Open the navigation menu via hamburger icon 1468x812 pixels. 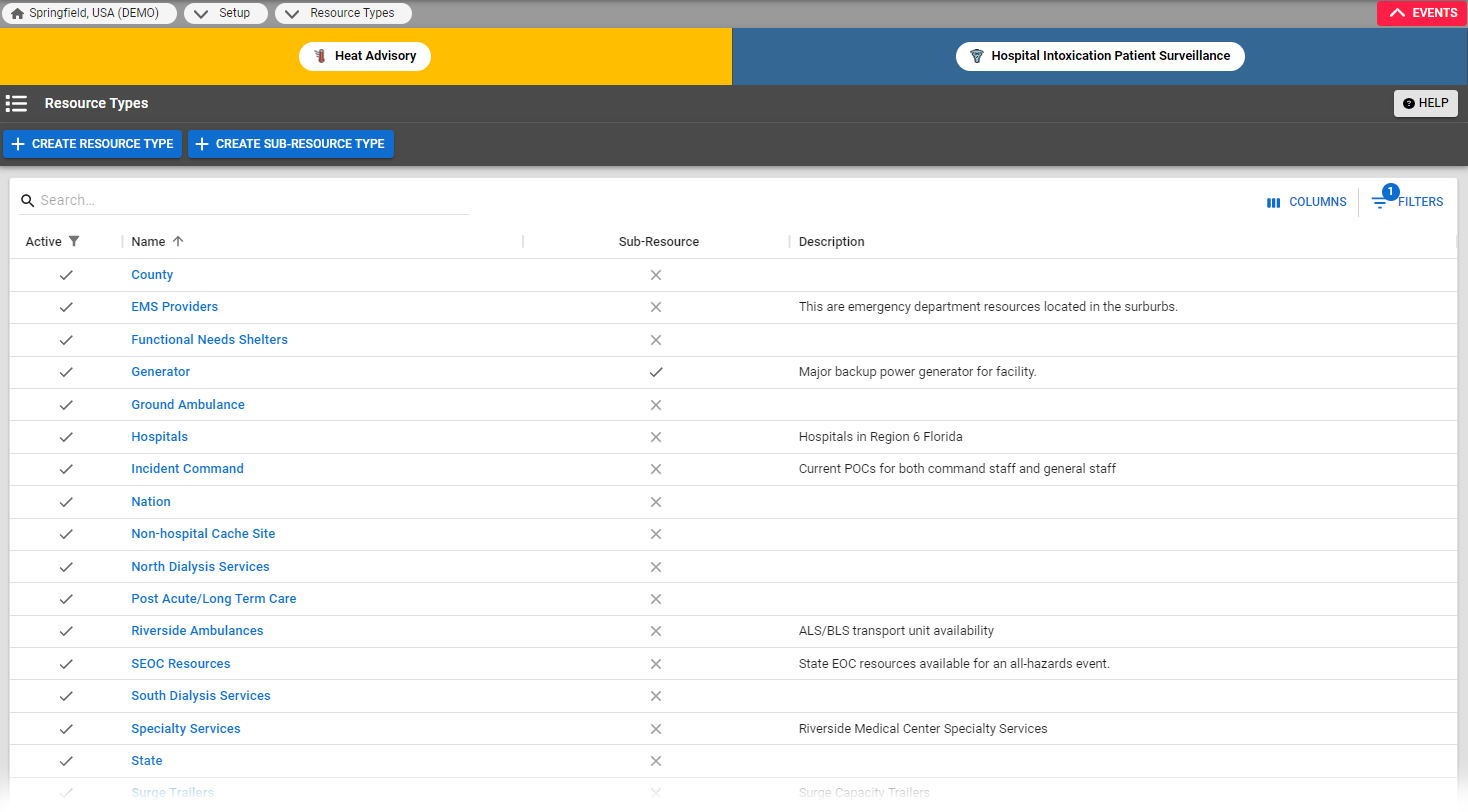coord(16,103)
